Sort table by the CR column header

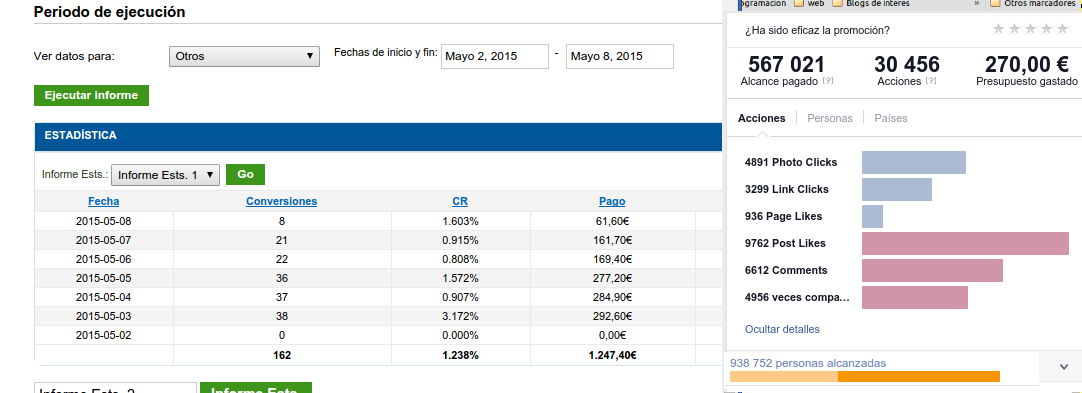(x=460, y=201)
